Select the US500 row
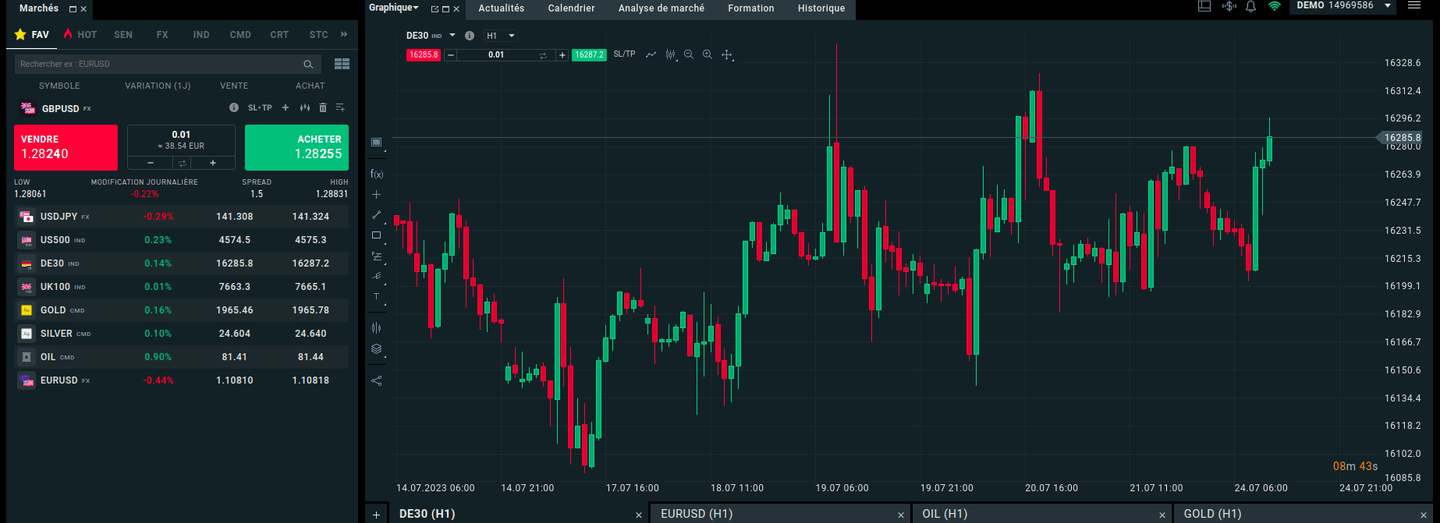Image resolution: width=1440 pixels, height=523 pixels. pos(181,240)
